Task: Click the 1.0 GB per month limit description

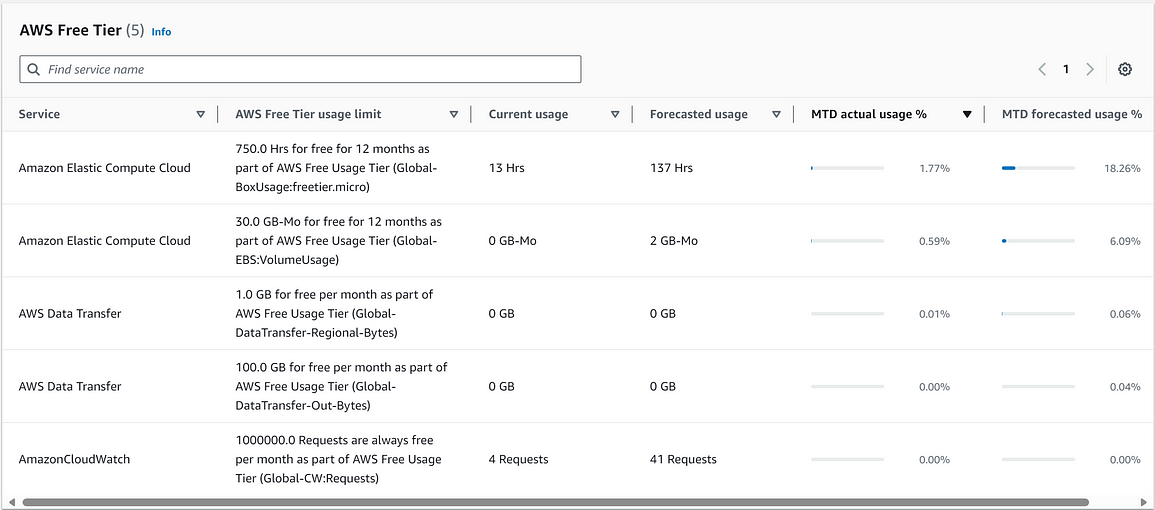Action: pos(334,313)
